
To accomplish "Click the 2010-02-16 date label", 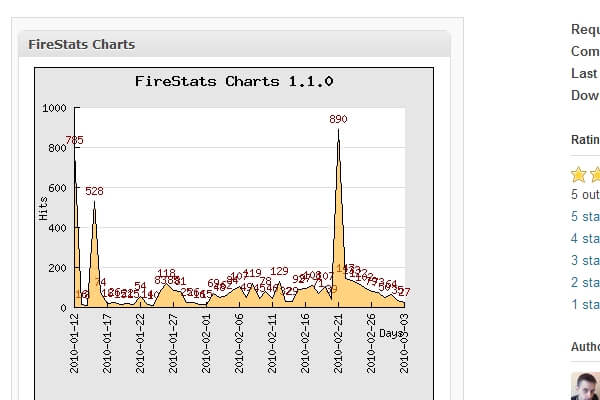I will tap(305, 343).
